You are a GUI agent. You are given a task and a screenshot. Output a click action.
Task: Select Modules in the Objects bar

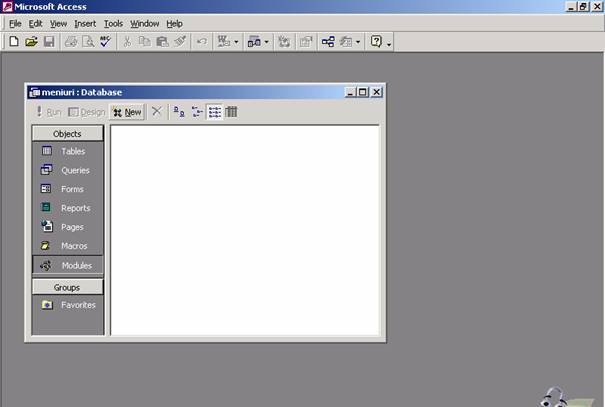coord(68,265)
